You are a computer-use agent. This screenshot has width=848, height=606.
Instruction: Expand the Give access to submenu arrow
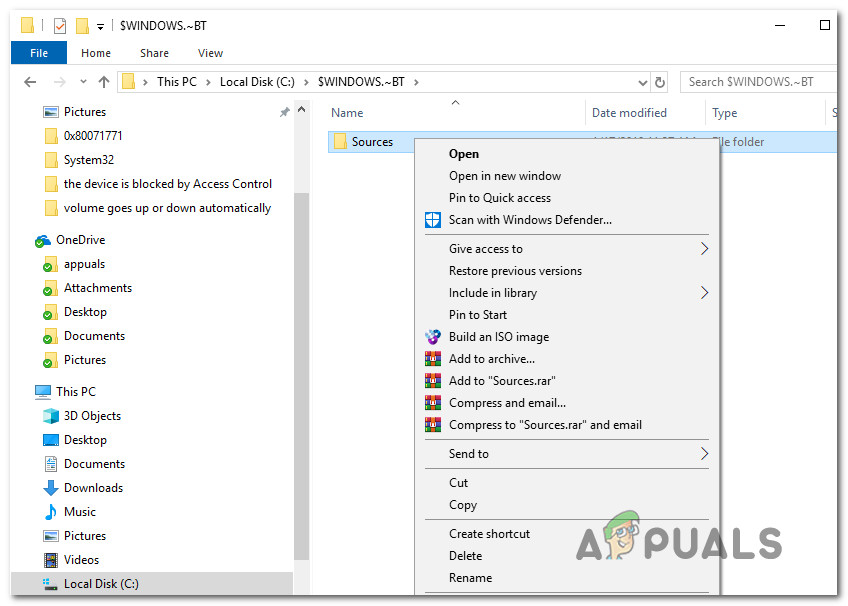704,249
